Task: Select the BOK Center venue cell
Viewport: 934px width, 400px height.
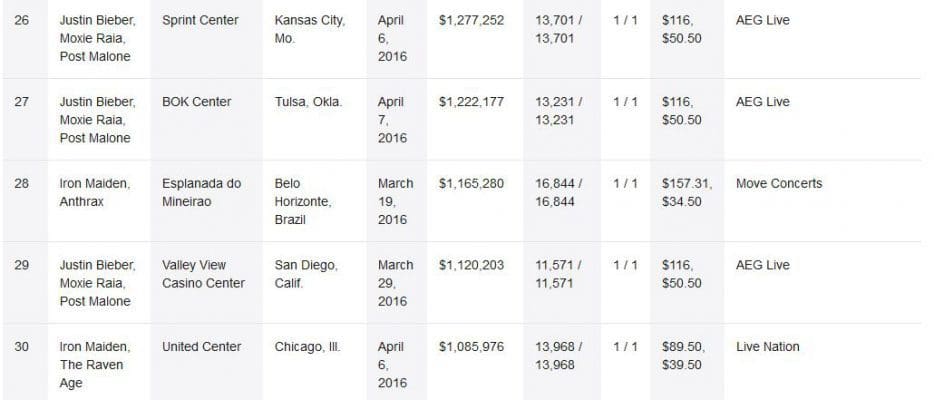Action: click(196, 102)
